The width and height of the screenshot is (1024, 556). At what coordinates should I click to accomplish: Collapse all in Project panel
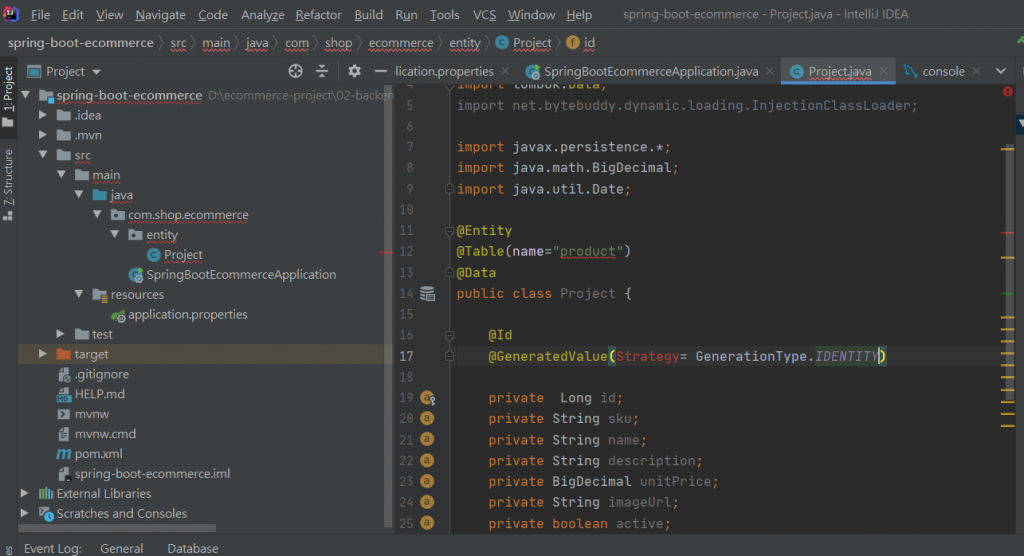[x=322, y=71]
